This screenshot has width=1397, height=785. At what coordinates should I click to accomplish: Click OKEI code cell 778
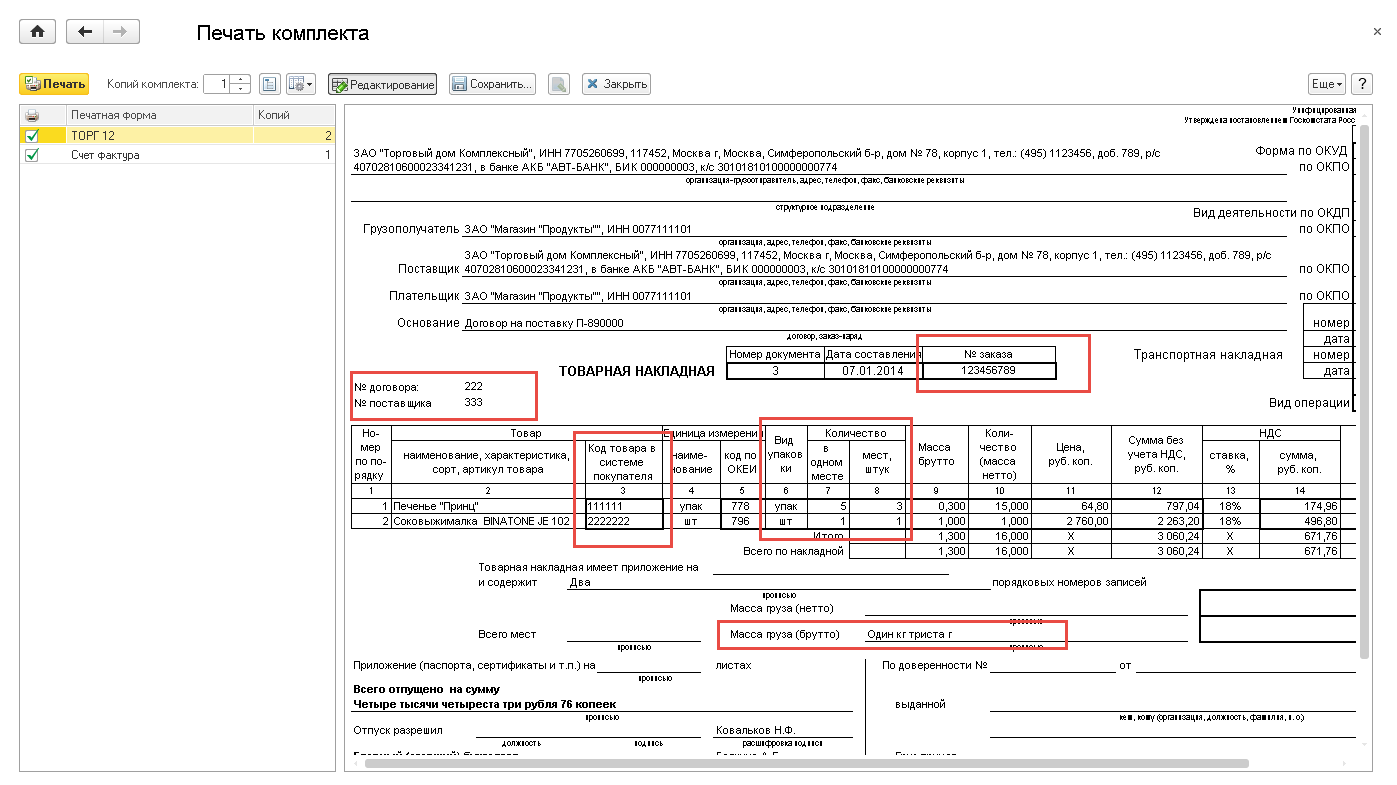point(741,506)
